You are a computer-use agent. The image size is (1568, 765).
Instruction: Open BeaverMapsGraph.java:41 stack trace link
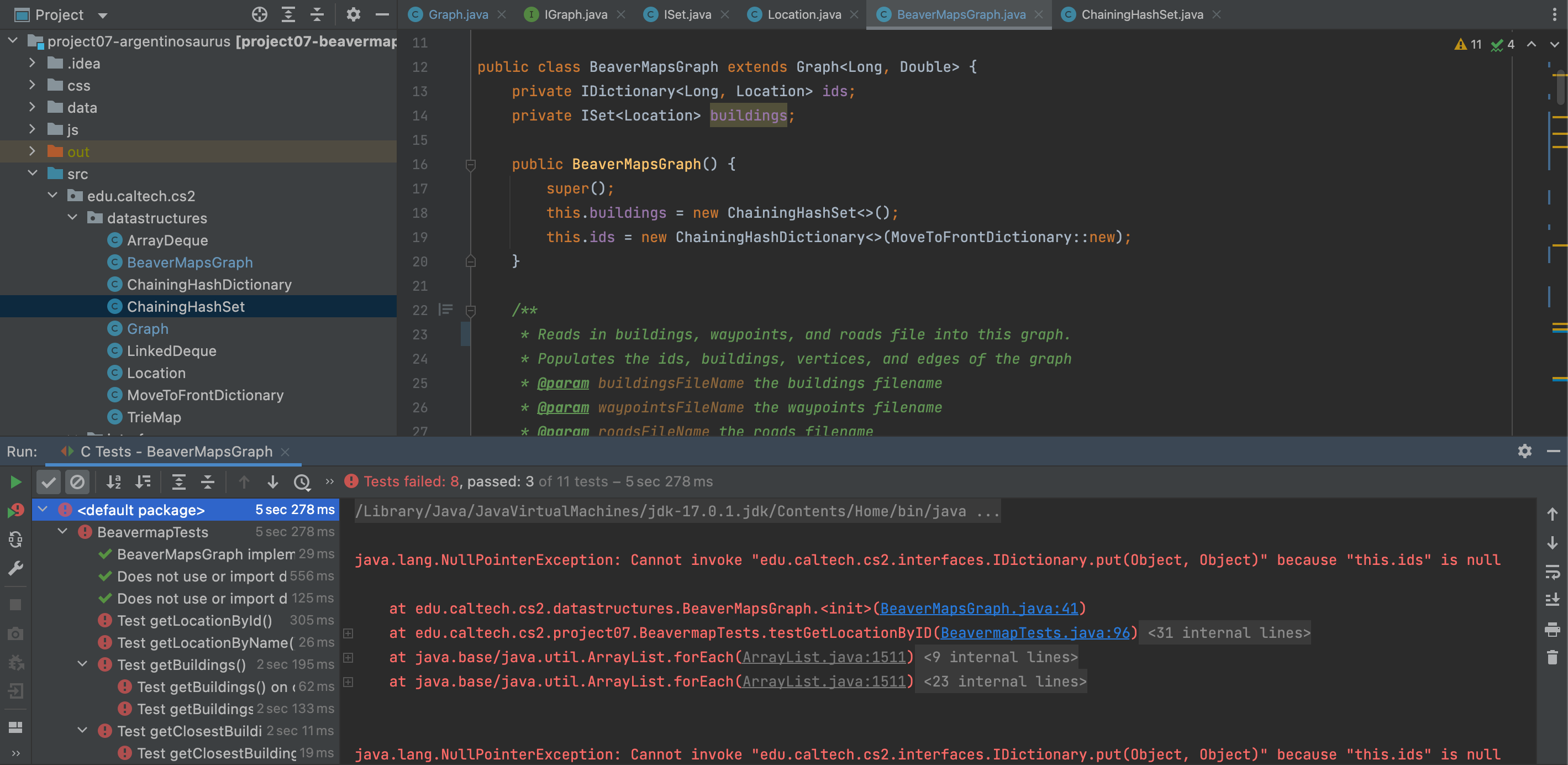click(x=979, y=608)
